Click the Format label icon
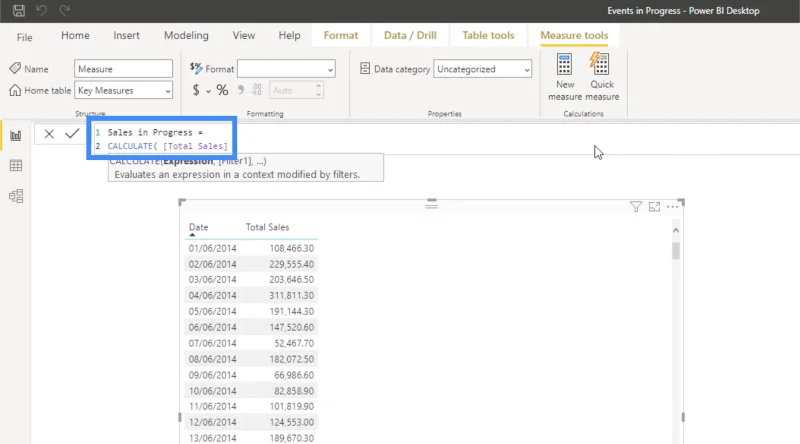800x444 pixels. point(196,68)
